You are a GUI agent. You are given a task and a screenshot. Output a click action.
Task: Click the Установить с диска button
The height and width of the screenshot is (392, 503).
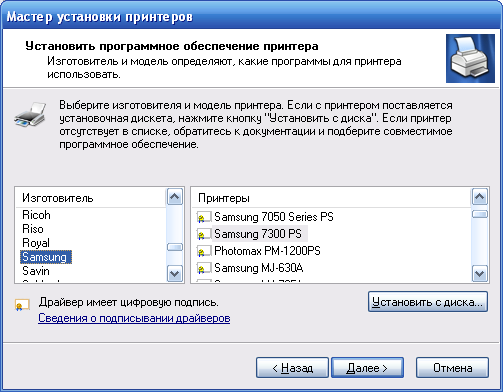428,302
